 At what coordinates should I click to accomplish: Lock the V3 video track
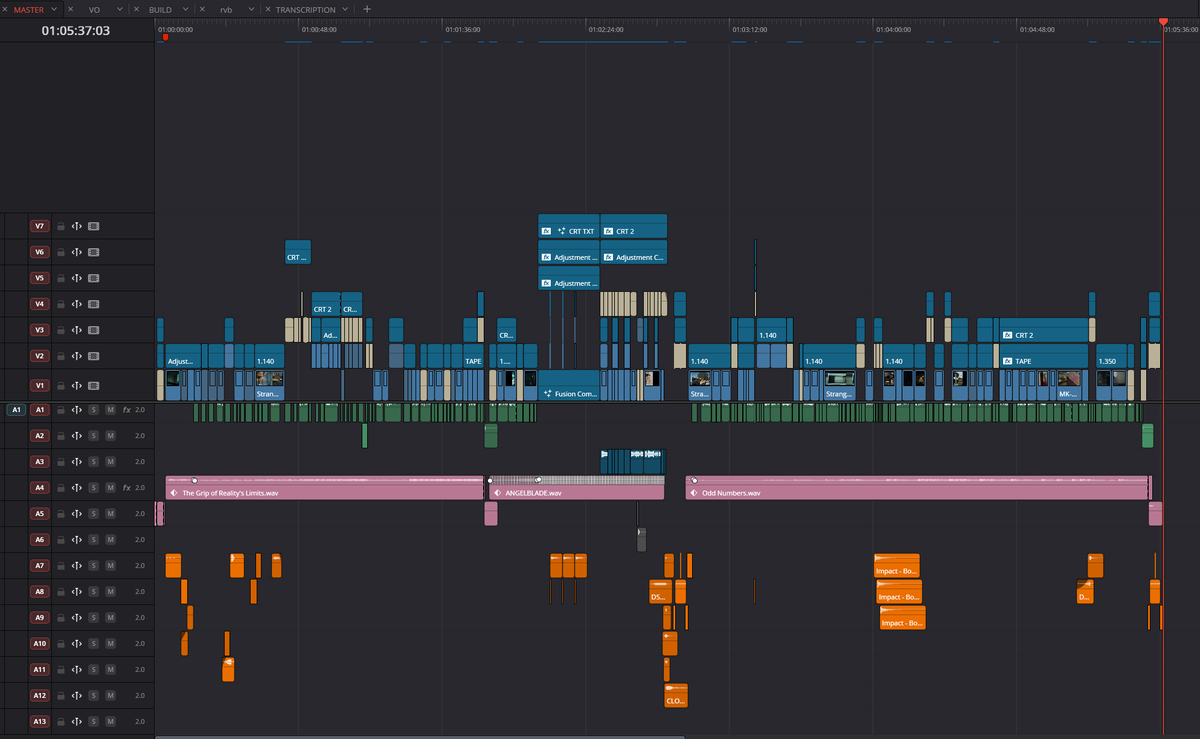point(60,330)
